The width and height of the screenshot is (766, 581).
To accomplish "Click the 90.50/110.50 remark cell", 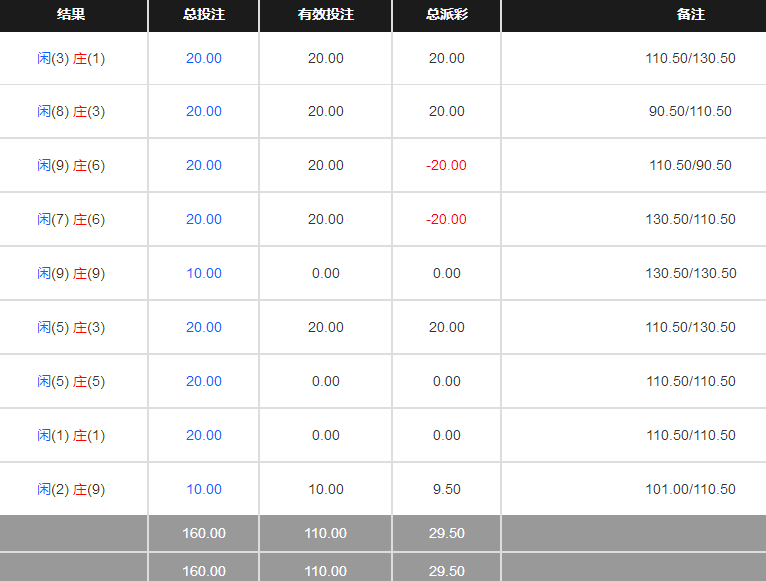I will (x=690, y=111).
